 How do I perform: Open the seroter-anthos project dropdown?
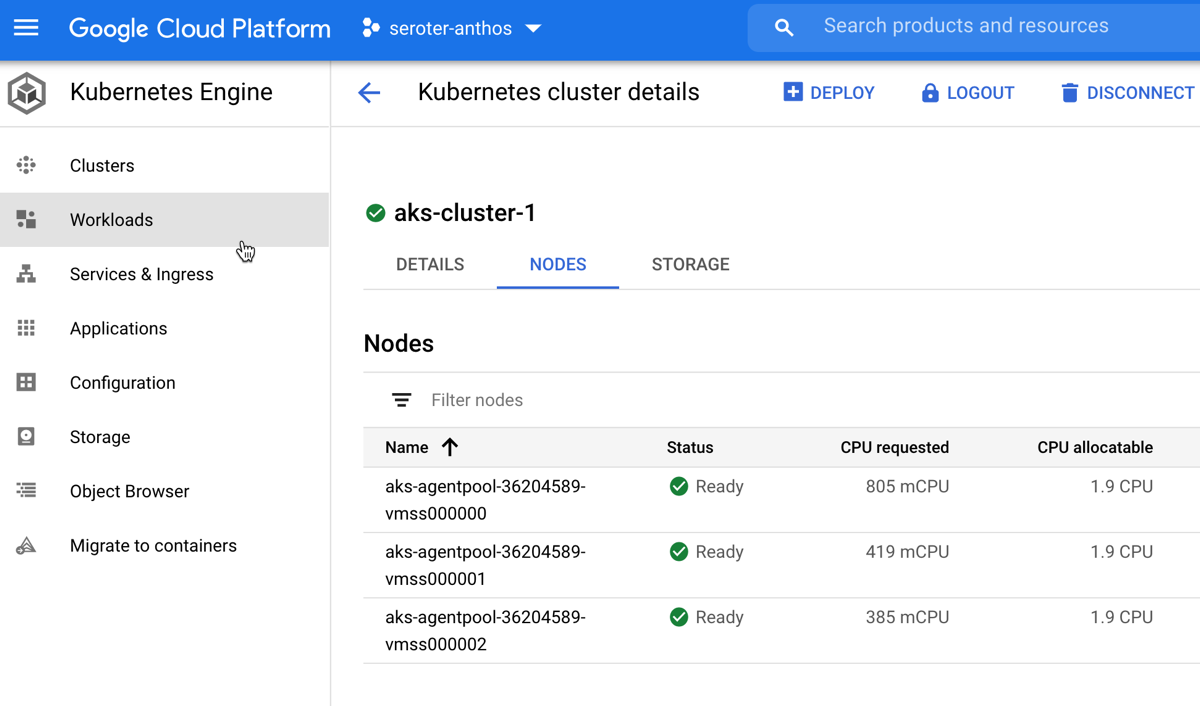[x=452, y=28]
